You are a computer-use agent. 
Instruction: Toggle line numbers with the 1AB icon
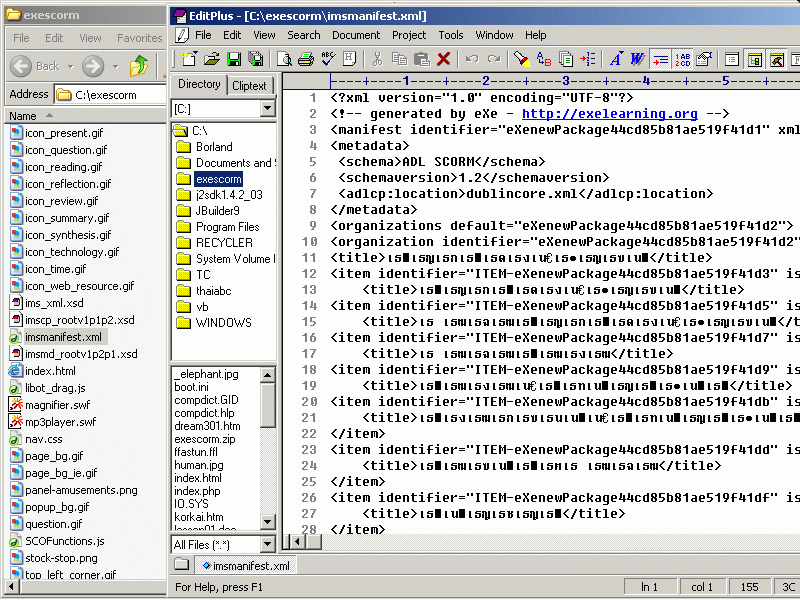coord(683,59)
